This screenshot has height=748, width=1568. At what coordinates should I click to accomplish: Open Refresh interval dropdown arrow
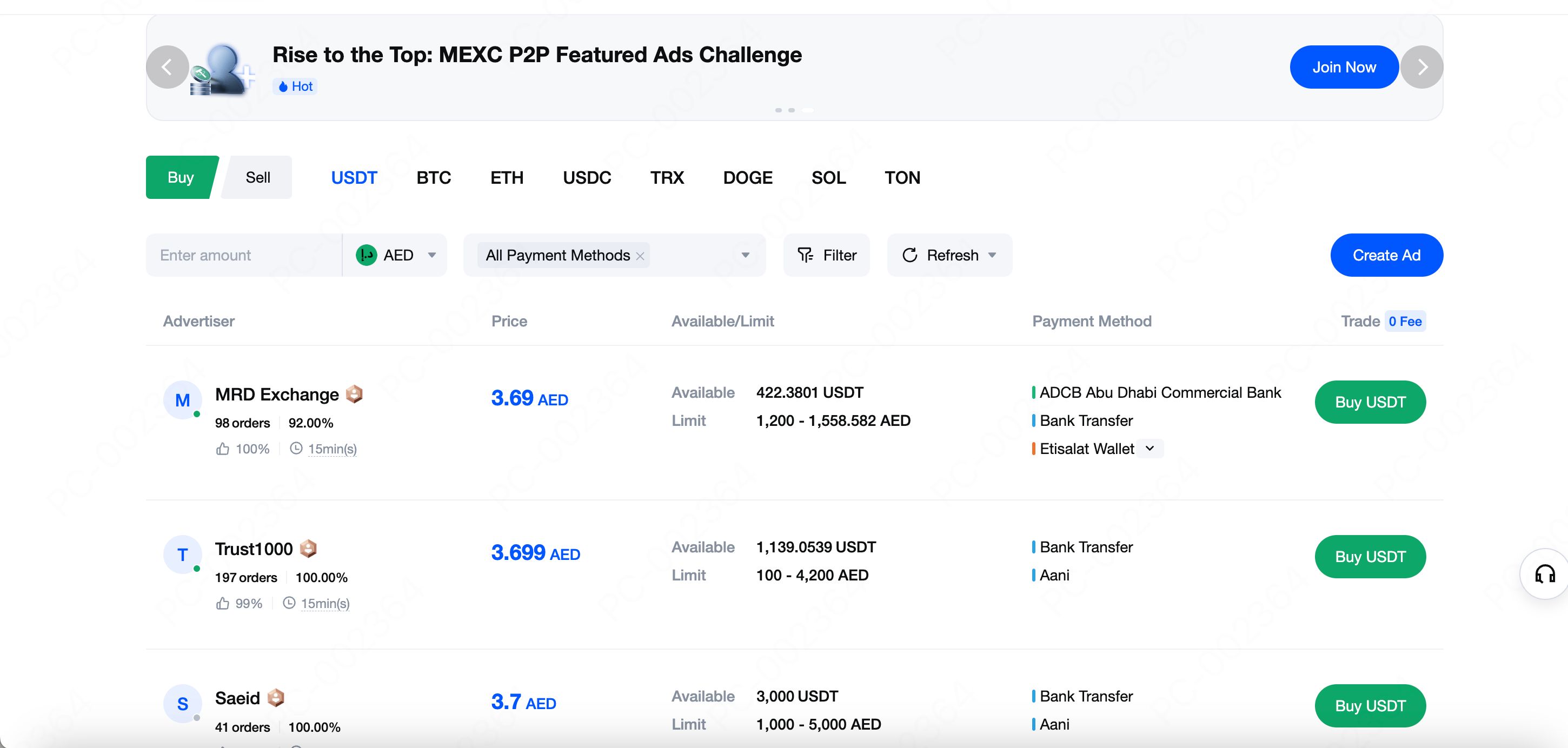coord(992,255)
